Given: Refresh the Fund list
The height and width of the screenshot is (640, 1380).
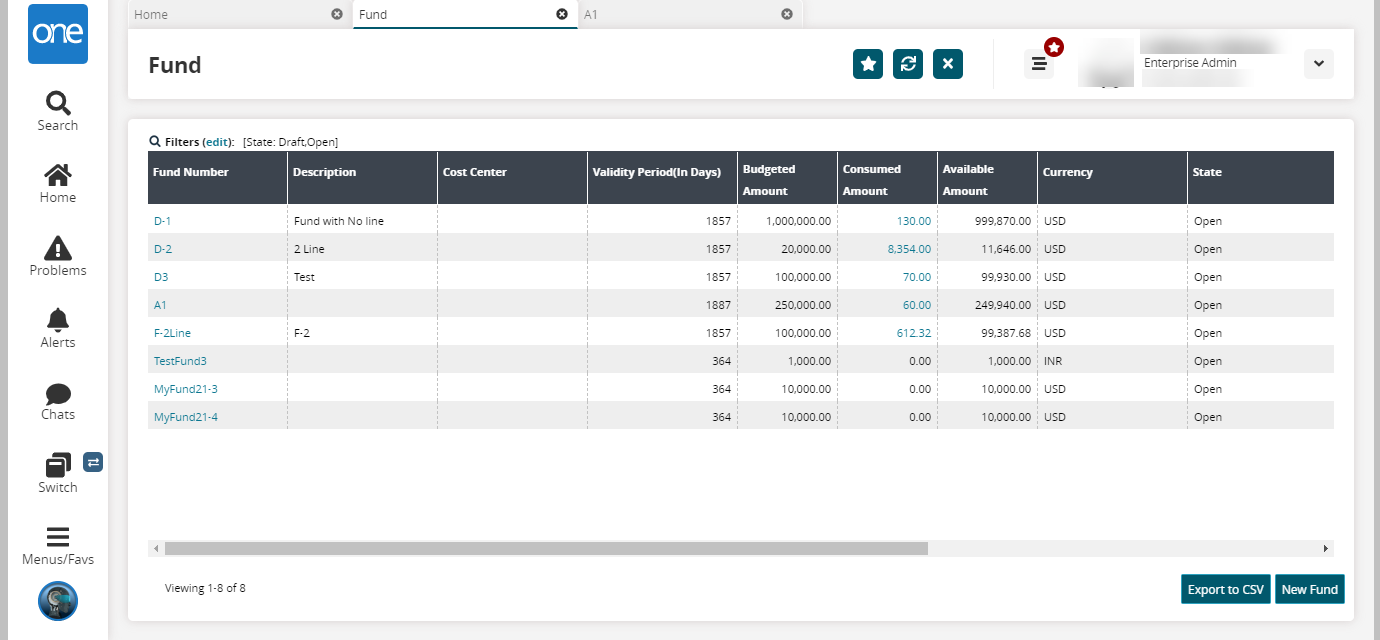Looking at the screenshot, I should click(908, 64).
